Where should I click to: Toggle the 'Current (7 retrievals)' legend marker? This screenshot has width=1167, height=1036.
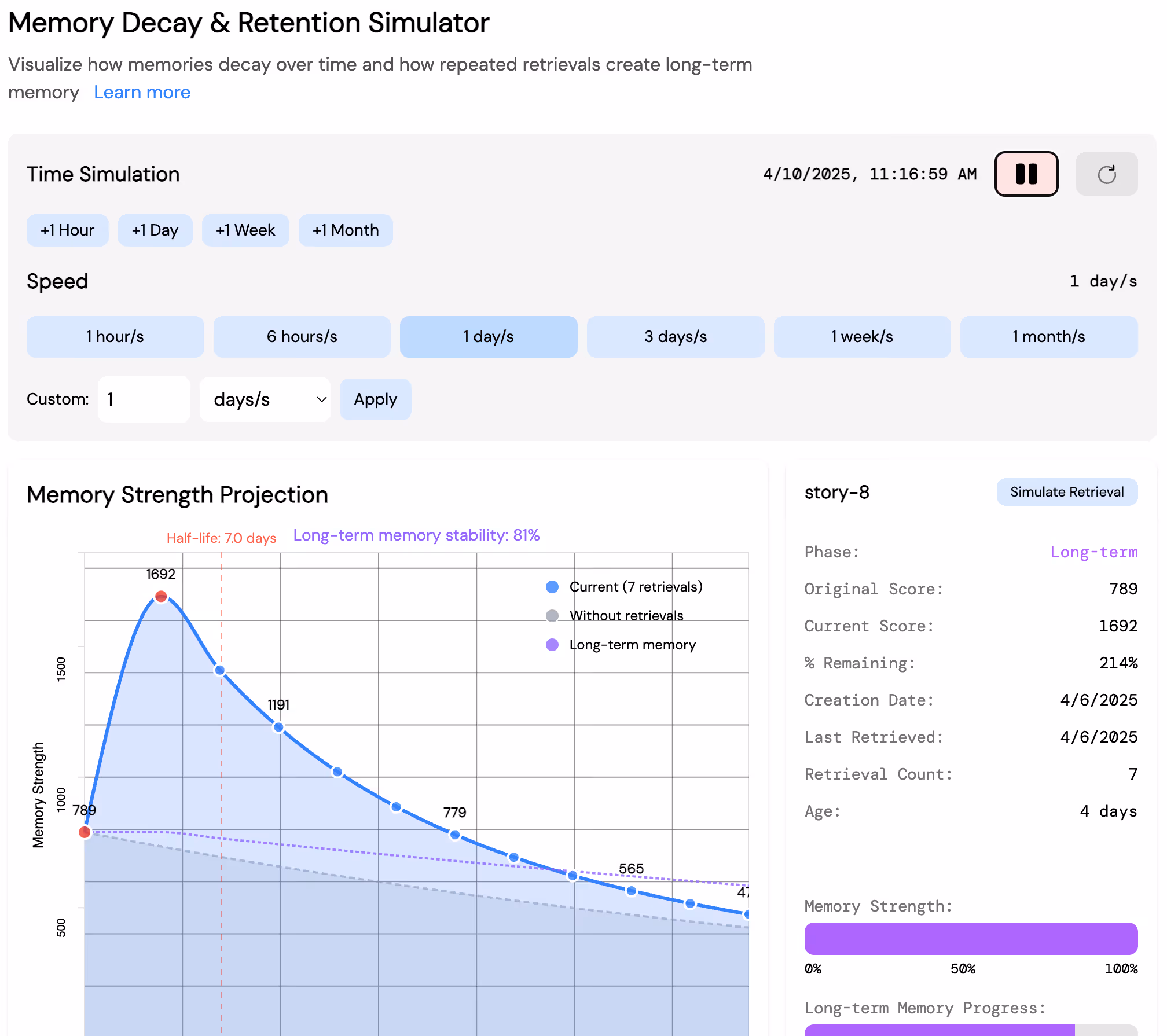coord(552,586)
